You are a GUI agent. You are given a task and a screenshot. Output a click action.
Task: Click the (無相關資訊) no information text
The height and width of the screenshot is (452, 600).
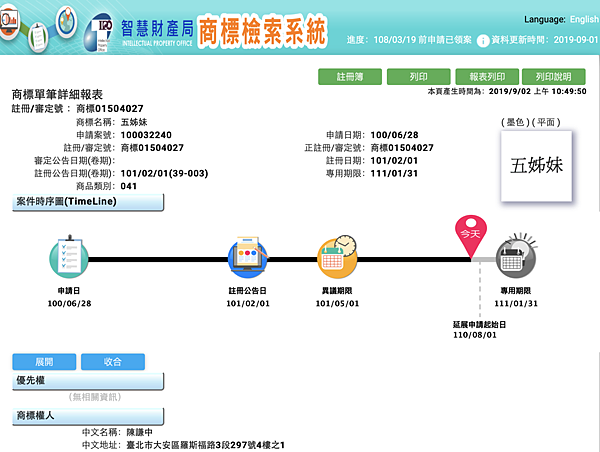(95, 397)
